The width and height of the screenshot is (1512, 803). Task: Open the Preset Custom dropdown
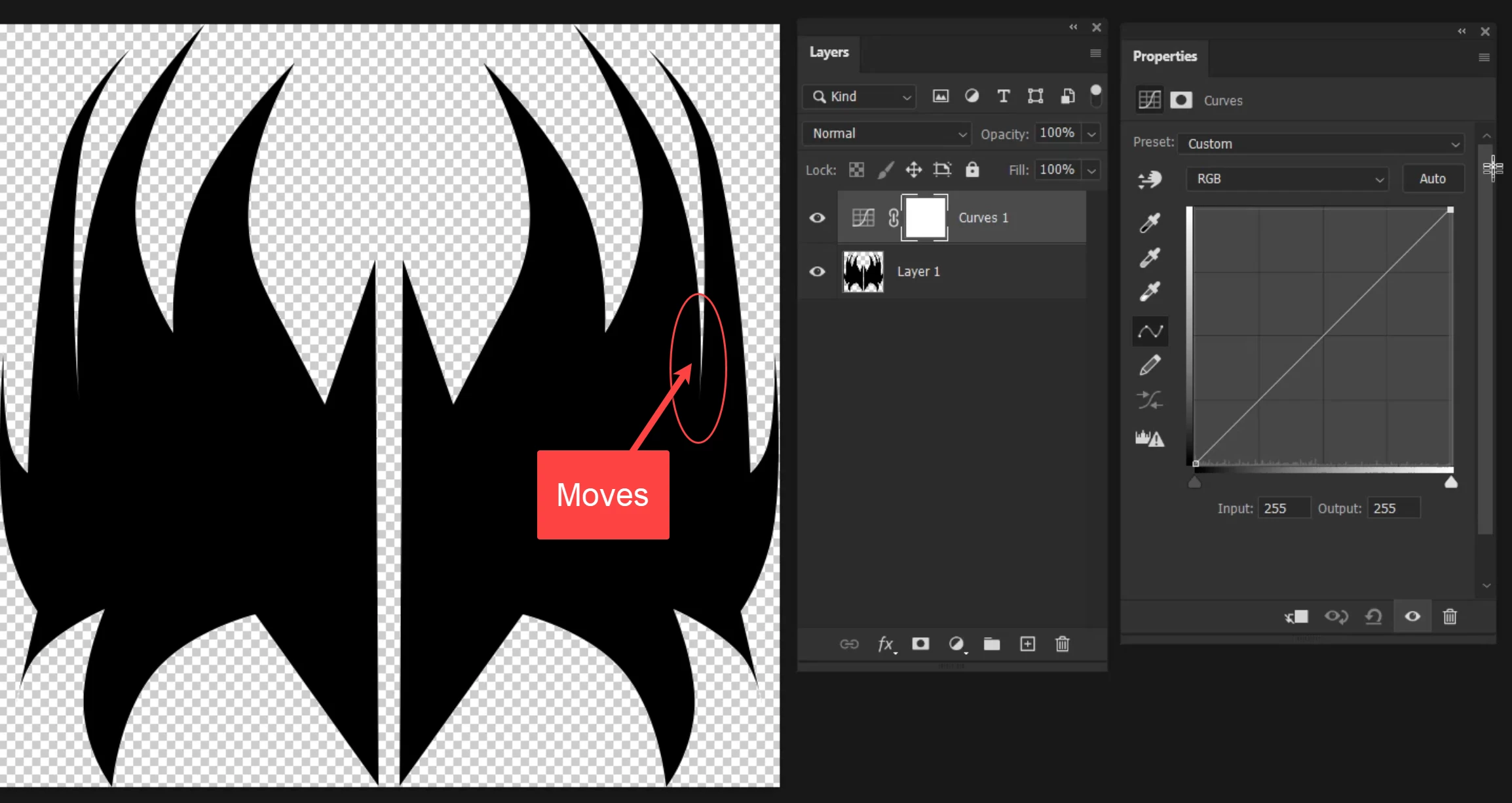[1321, 144]
